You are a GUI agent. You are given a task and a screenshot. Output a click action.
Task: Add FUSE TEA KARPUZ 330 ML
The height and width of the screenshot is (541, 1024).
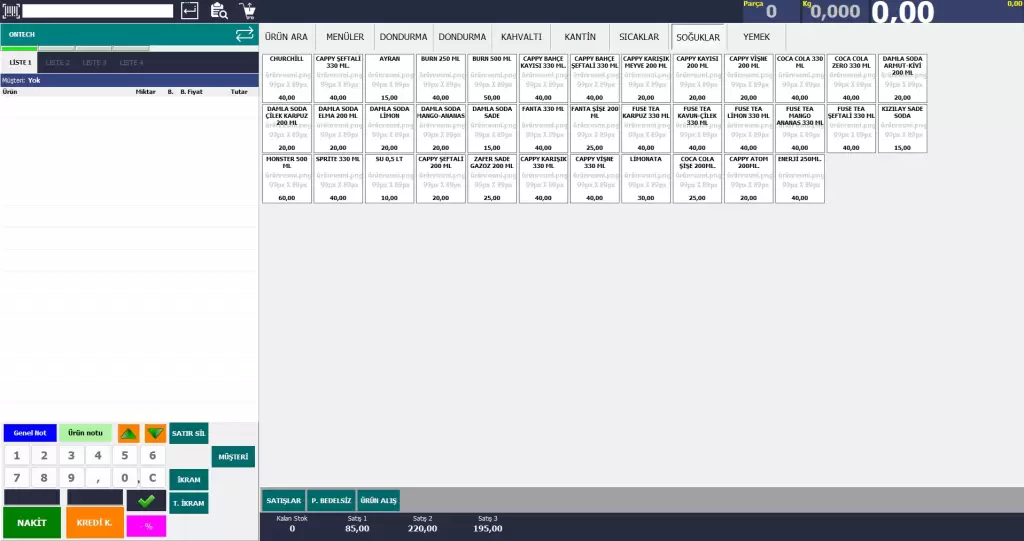pos(646,129)
